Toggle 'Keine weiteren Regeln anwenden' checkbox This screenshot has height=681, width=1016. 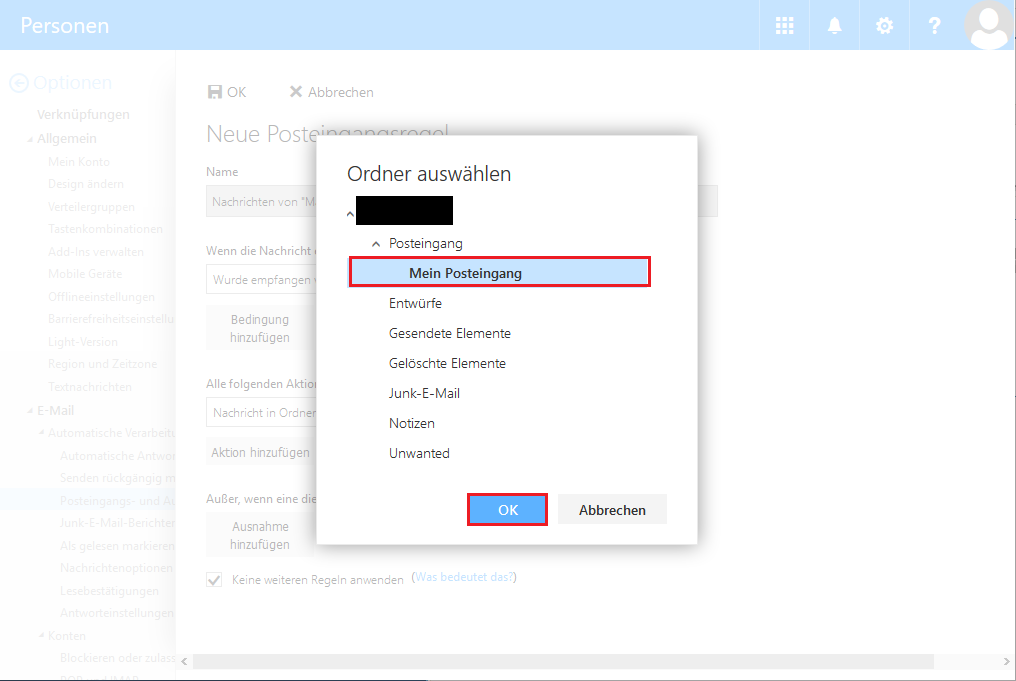213,578
